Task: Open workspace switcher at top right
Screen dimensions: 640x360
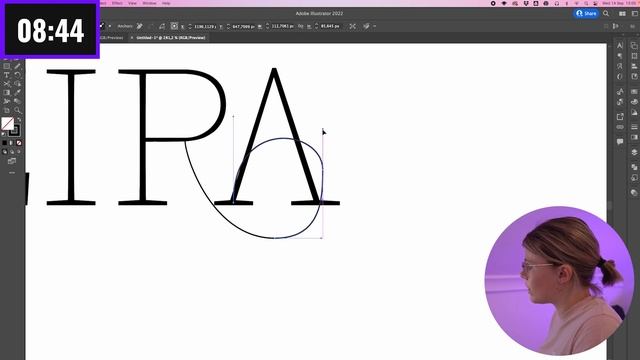Action: [x=635, y=13]
